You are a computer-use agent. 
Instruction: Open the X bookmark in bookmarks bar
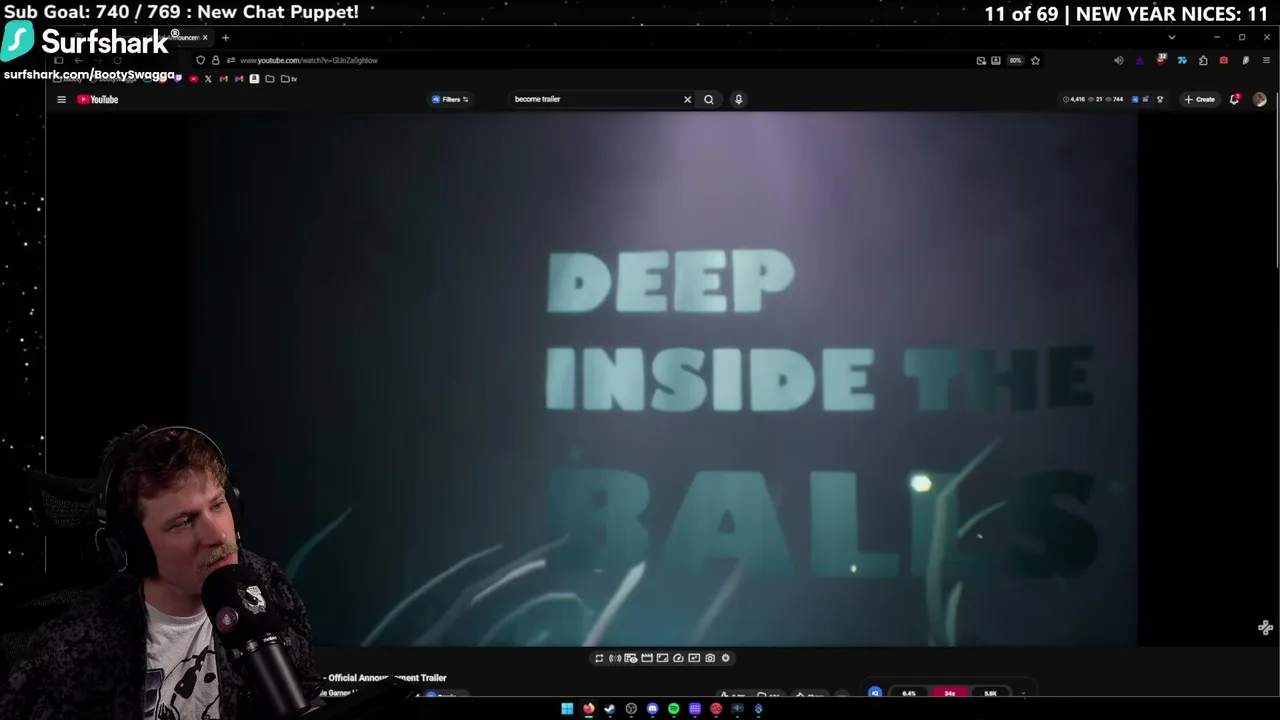tap(208, 79)
